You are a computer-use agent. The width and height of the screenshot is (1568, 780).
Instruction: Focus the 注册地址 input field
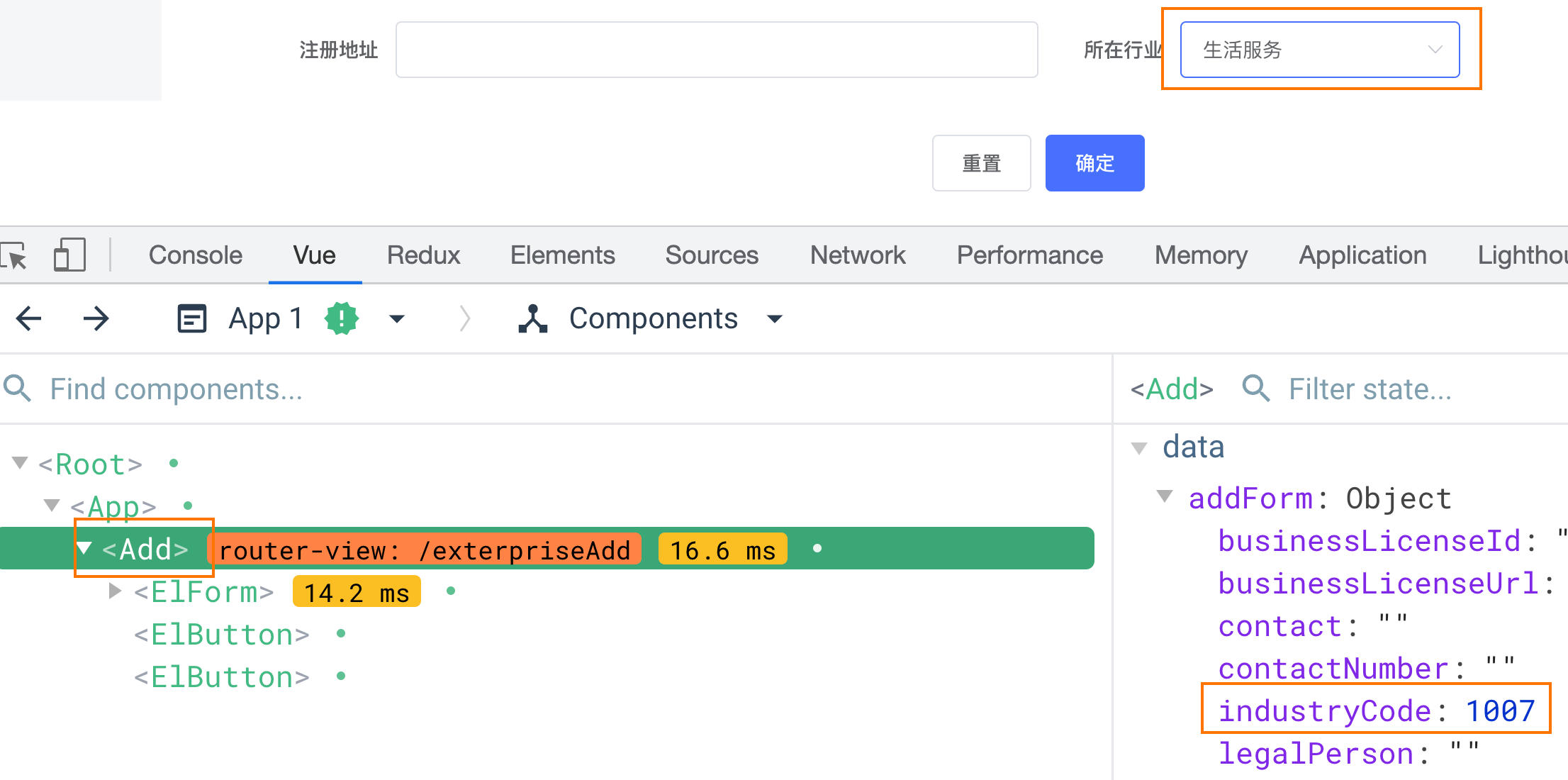(717, 50)
